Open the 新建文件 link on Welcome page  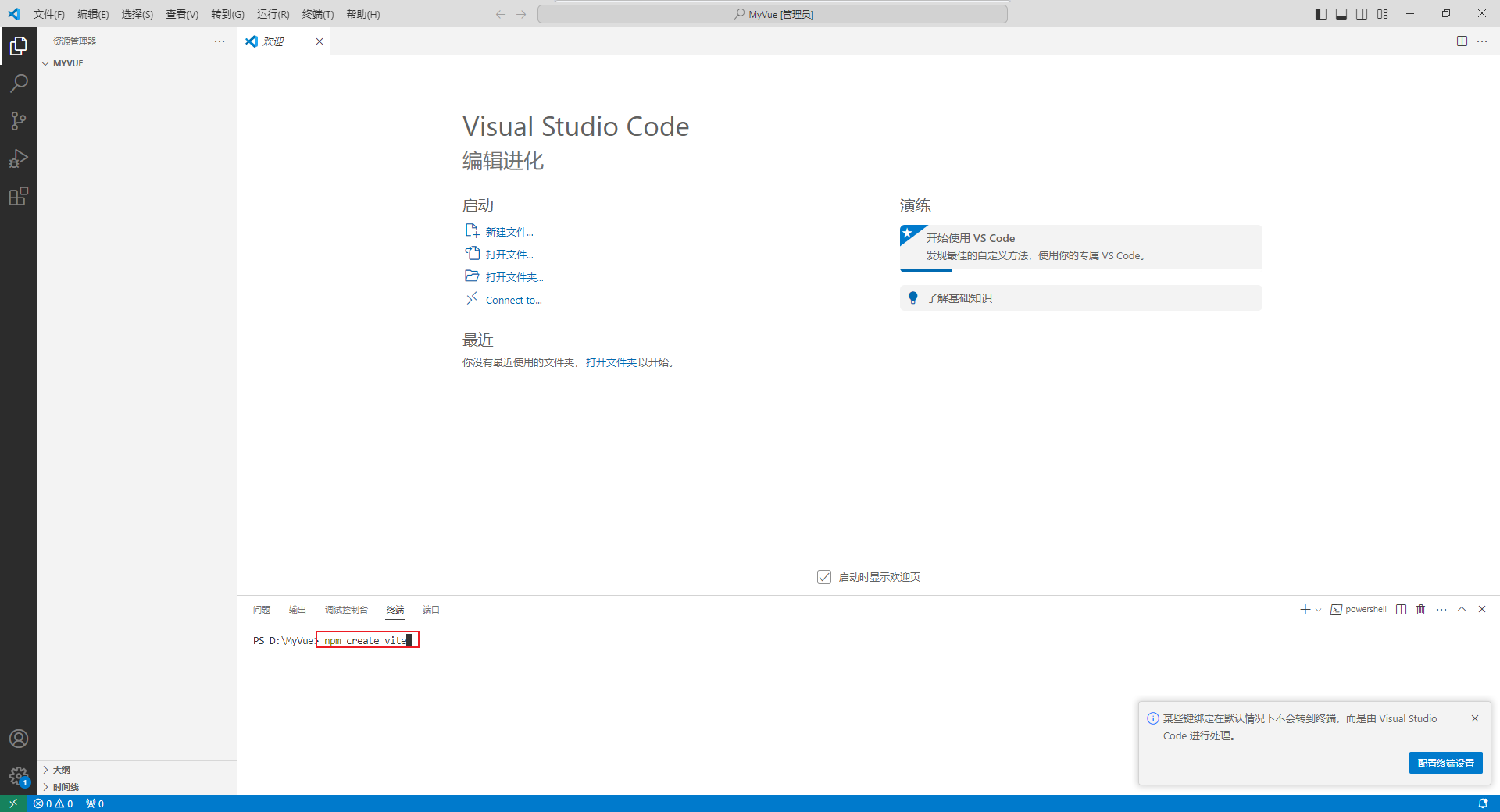[508, 231]
